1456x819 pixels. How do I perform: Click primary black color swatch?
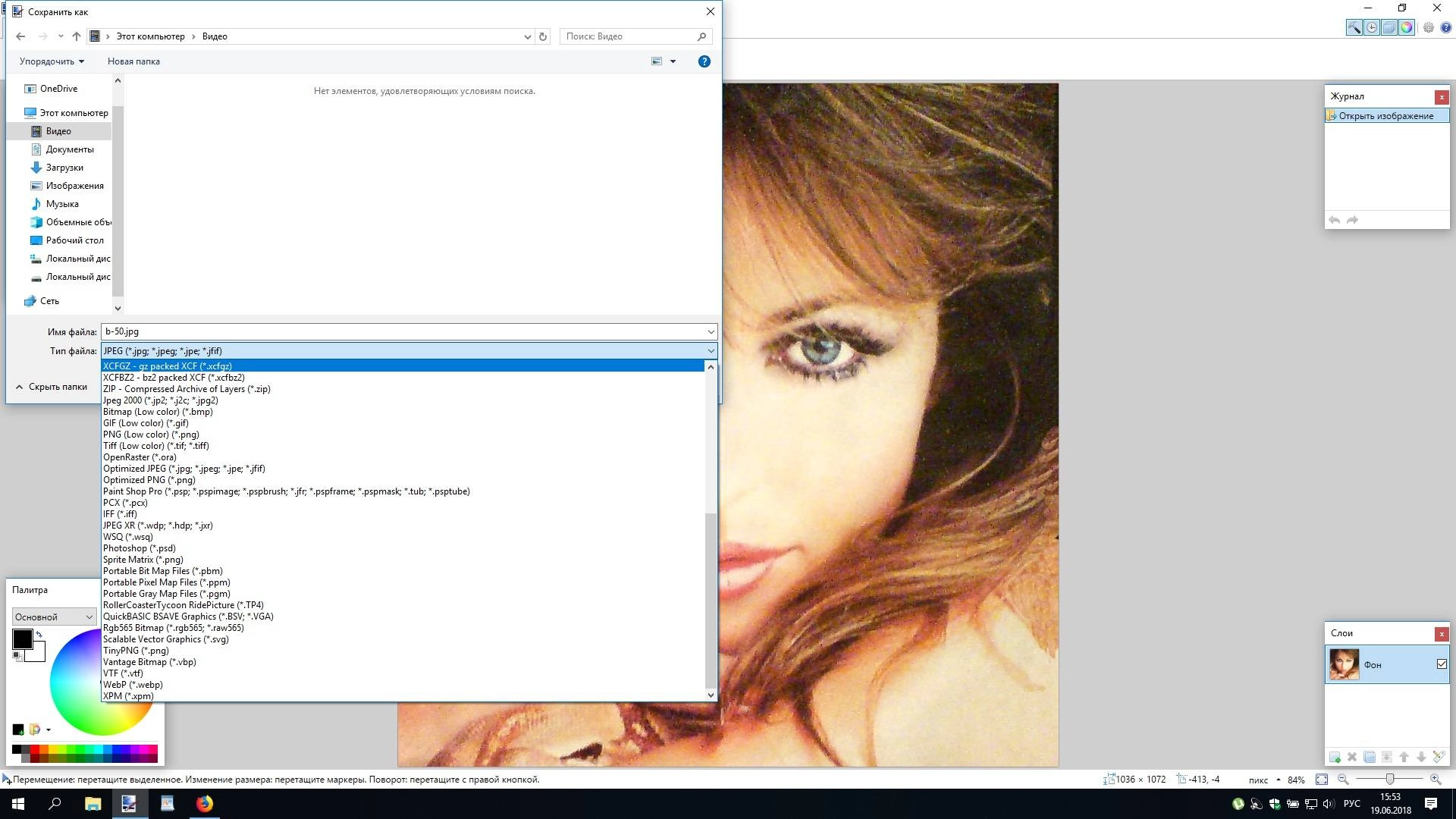click(x=22, y=639)
